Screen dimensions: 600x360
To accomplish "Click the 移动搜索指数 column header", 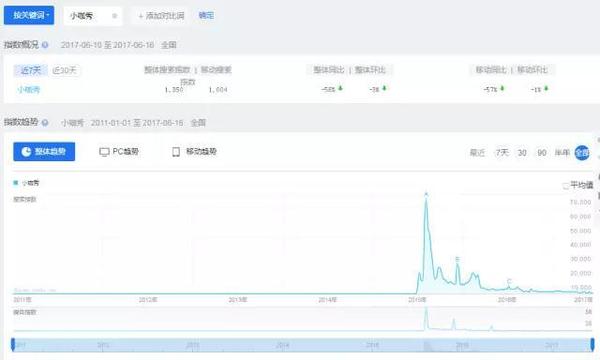I will pos(216,70).
